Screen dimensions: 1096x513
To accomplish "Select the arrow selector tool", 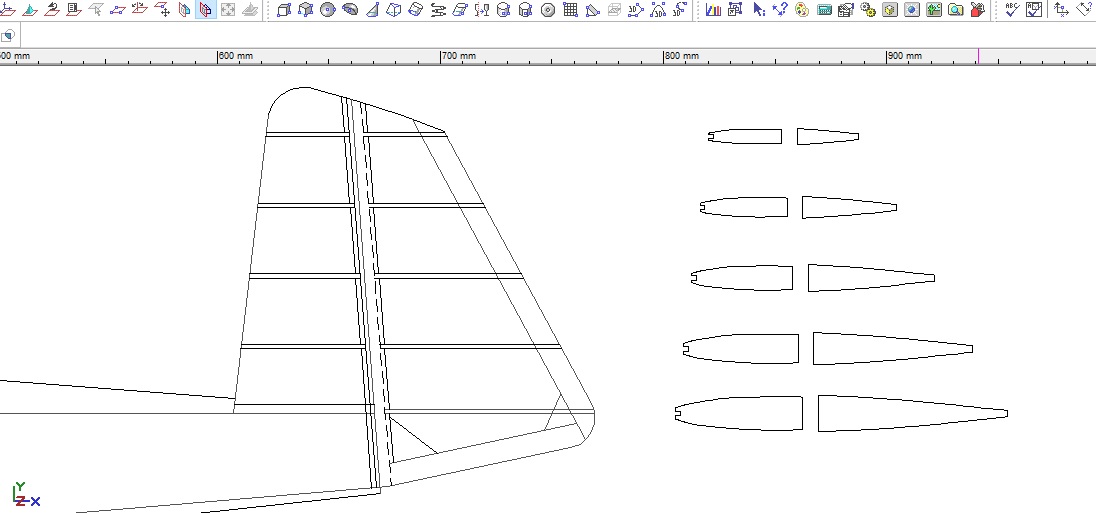I will 758,10.
